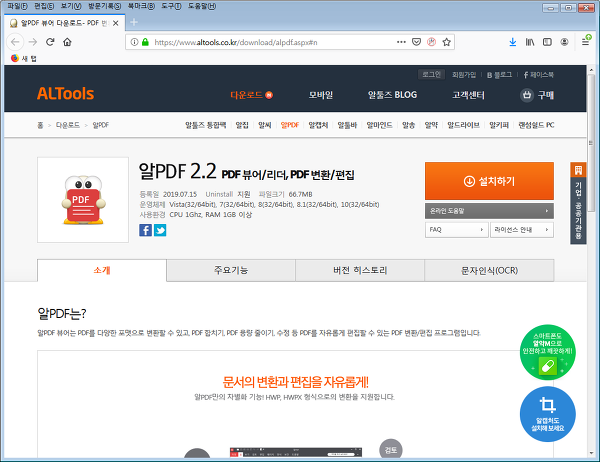Open the 블로그 header link
This screenshot has width=600, height=462.
point(499,75)
